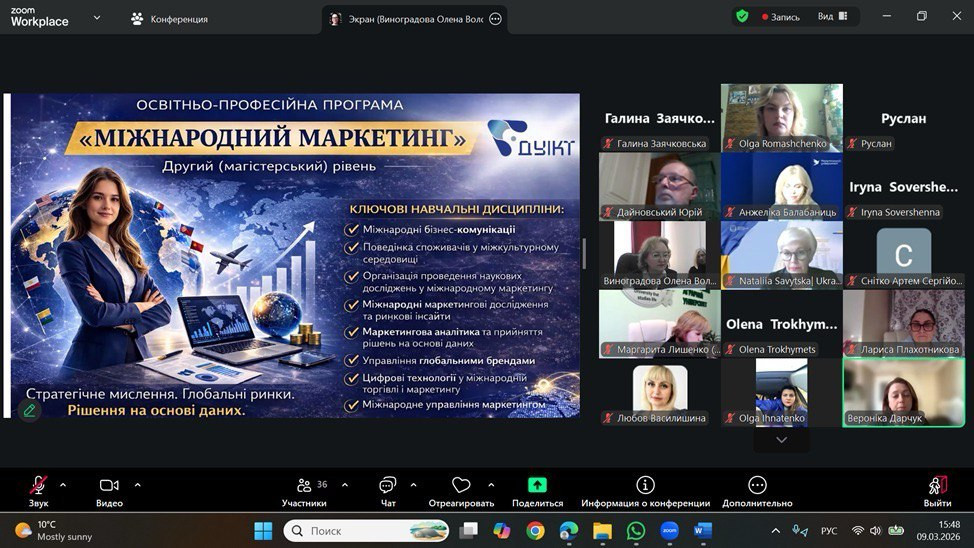Click the Выйти leave meeting button
This screenshot has height=548, width=974.
(937, 486)
